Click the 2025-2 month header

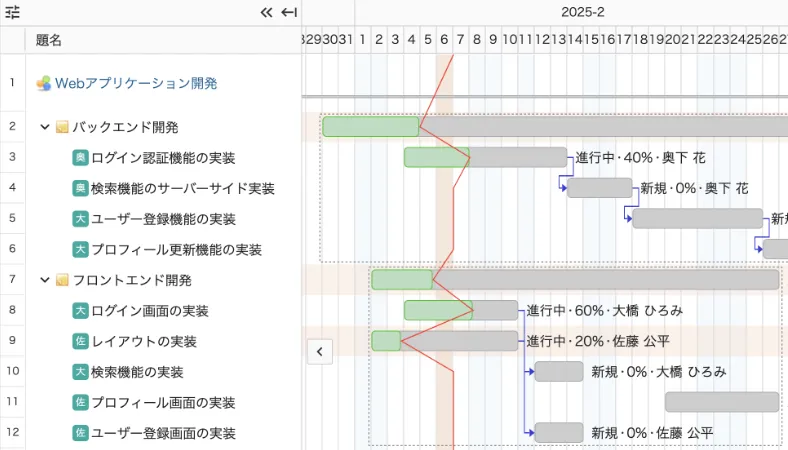pos(582,13)
